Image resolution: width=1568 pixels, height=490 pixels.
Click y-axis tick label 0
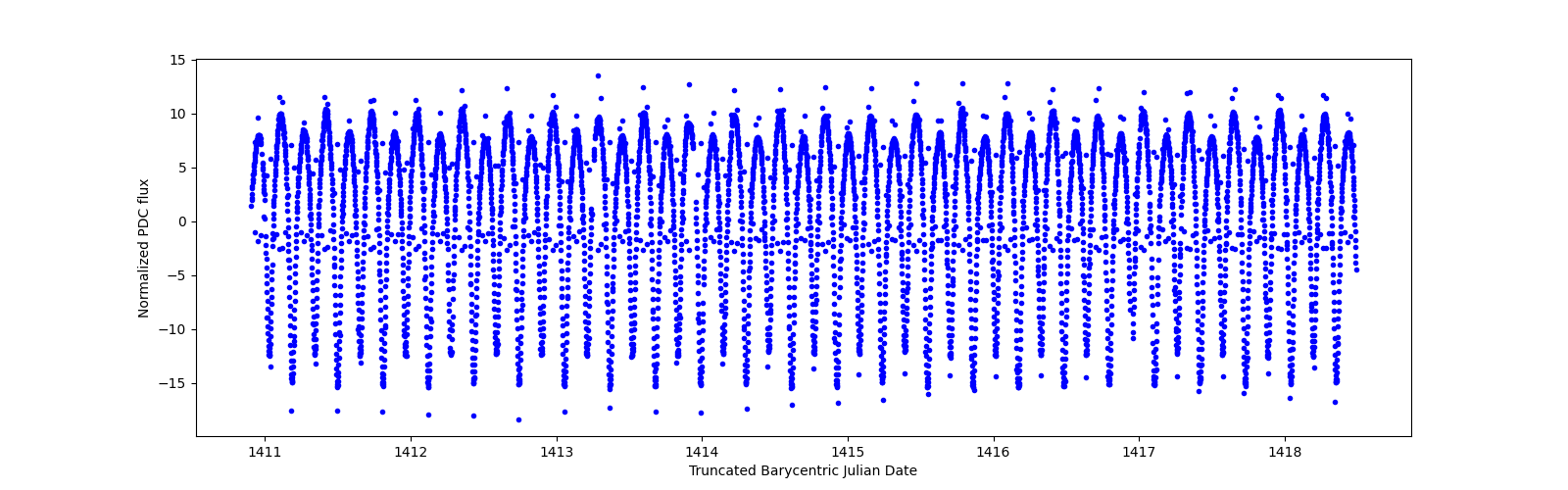coord(181,221)
